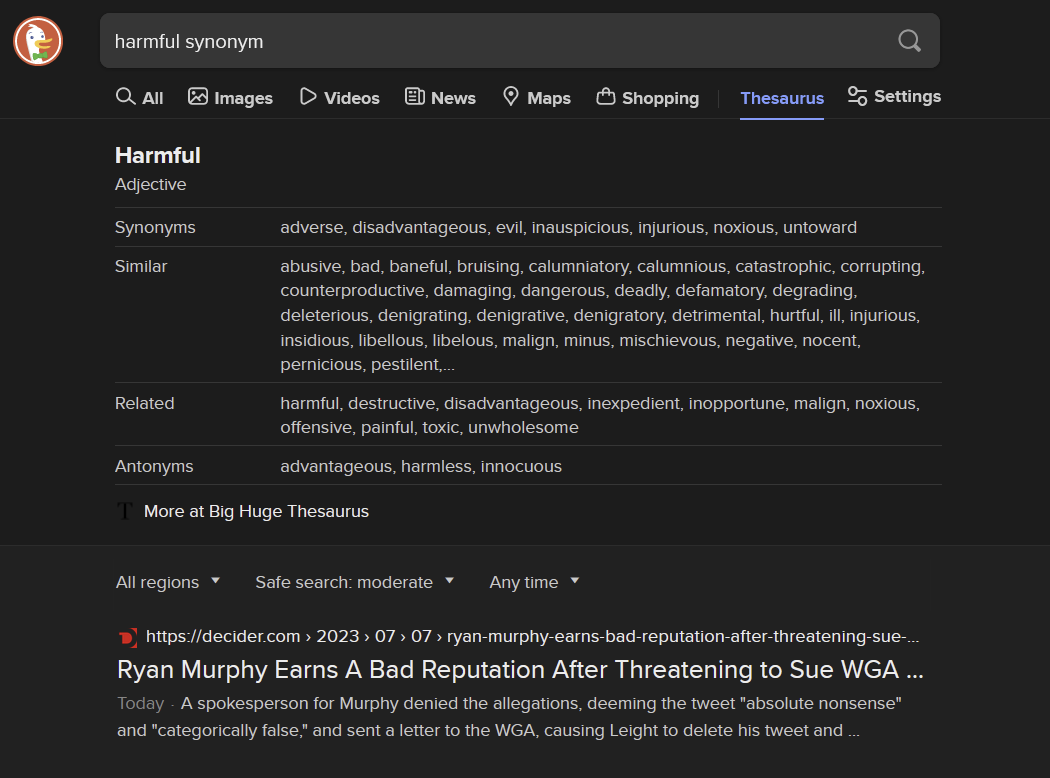Open the Any time filter dropdown
The width and height of the screenshot is (1050, 778).
[534, 582]
